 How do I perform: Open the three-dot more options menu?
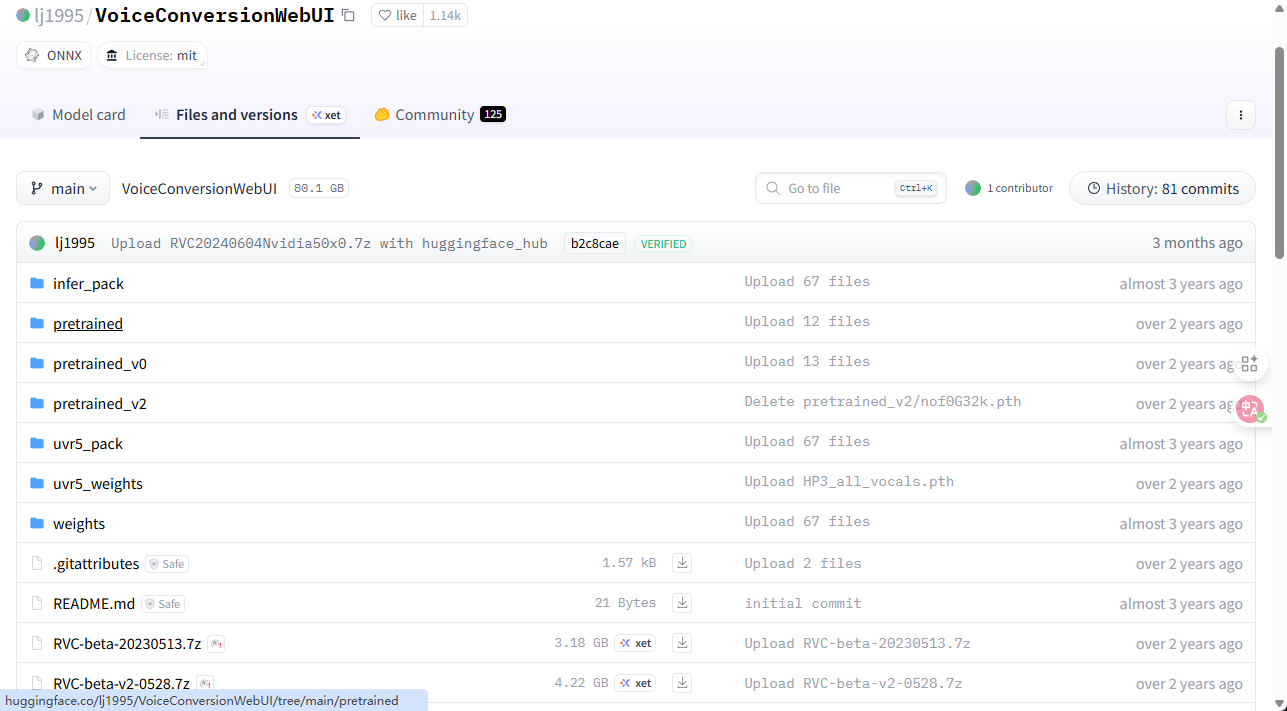pyautogui.click(x=1240, y=115)
